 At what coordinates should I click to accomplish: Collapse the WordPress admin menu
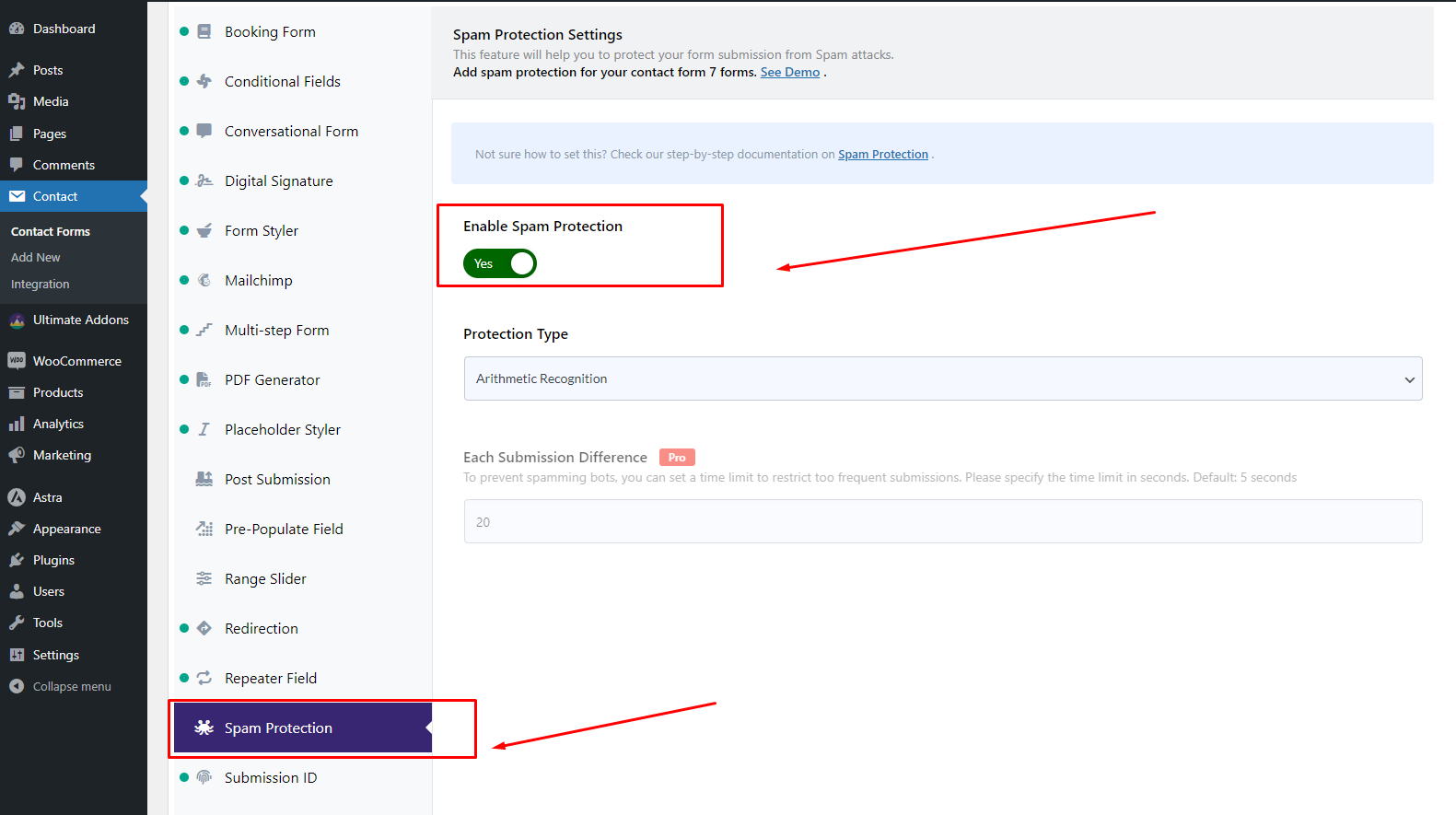click(71, 686)
